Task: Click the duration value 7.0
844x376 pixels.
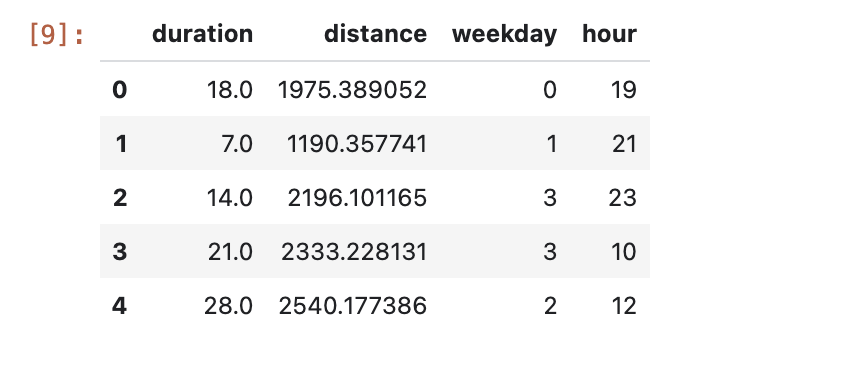Action: coord(237,144)
